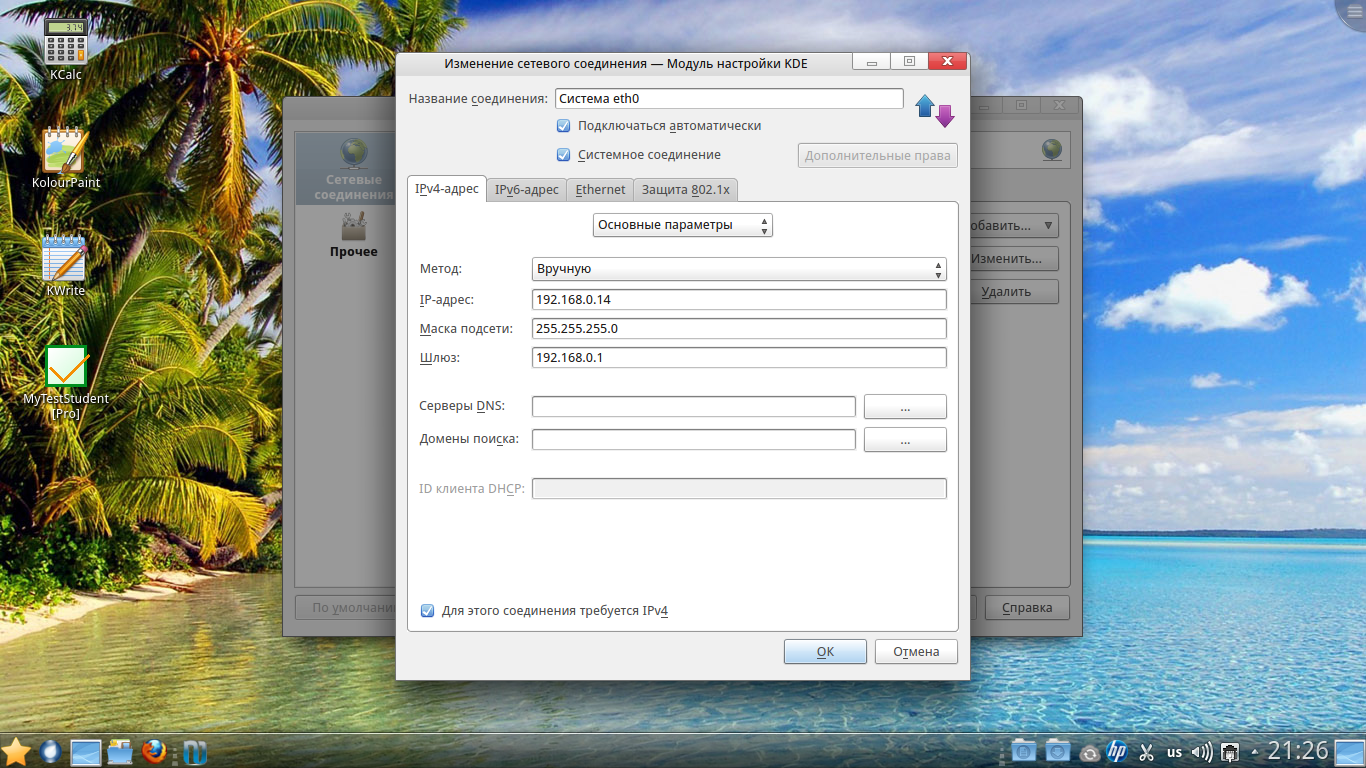Open the volume control in tray

click(x=1203, y=752)
